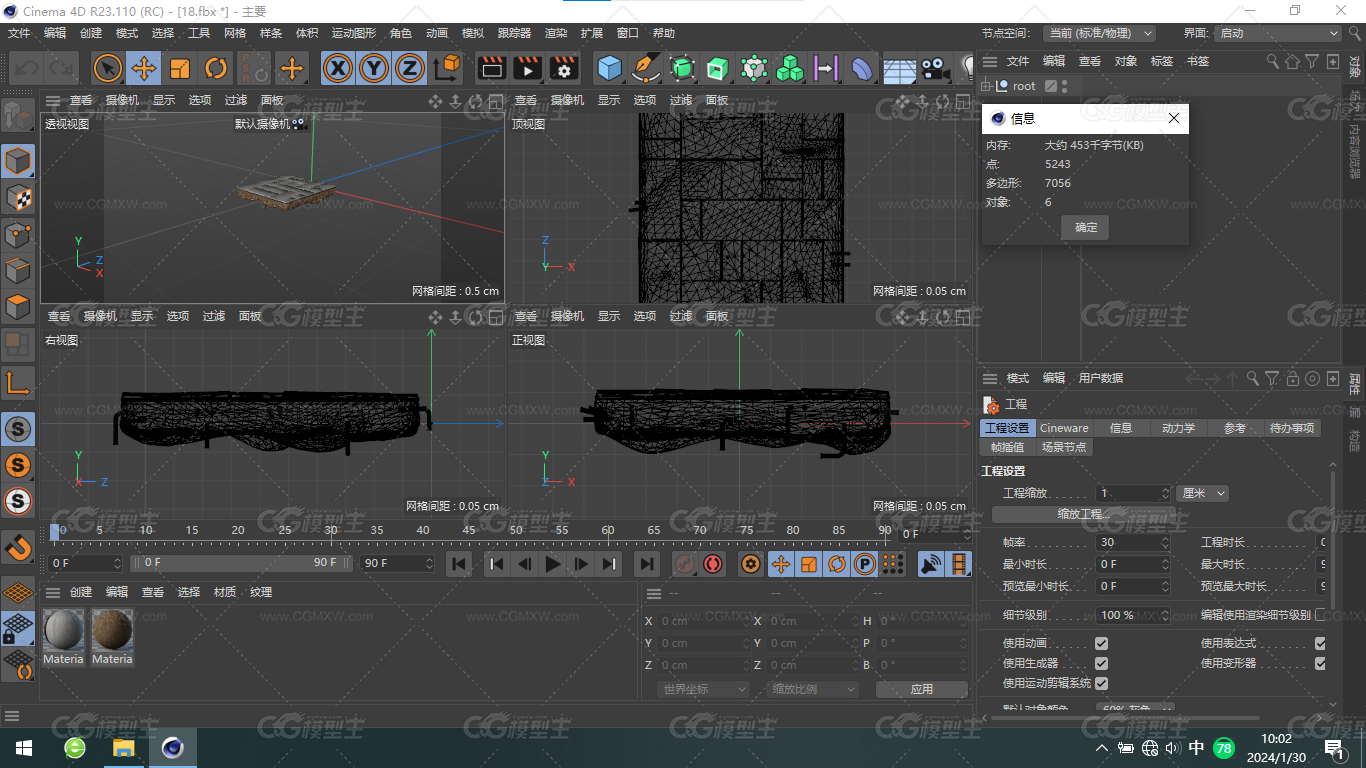The width and height of the screenshot is (1366, 768).
Task: Render the current view clapperboard icon
Action: (491, 68)
